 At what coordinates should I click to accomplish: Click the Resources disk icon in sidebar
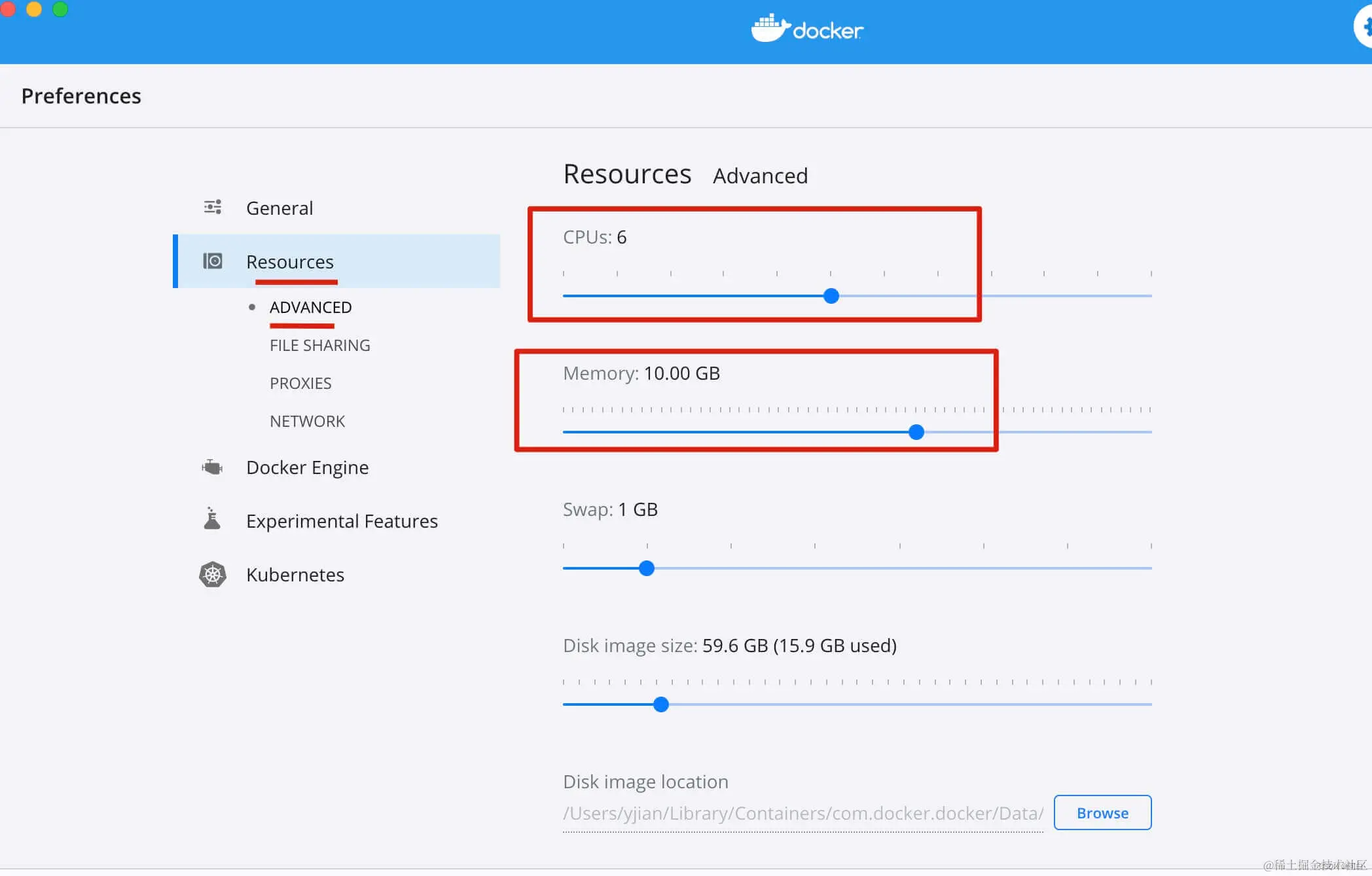coord(212,261)
